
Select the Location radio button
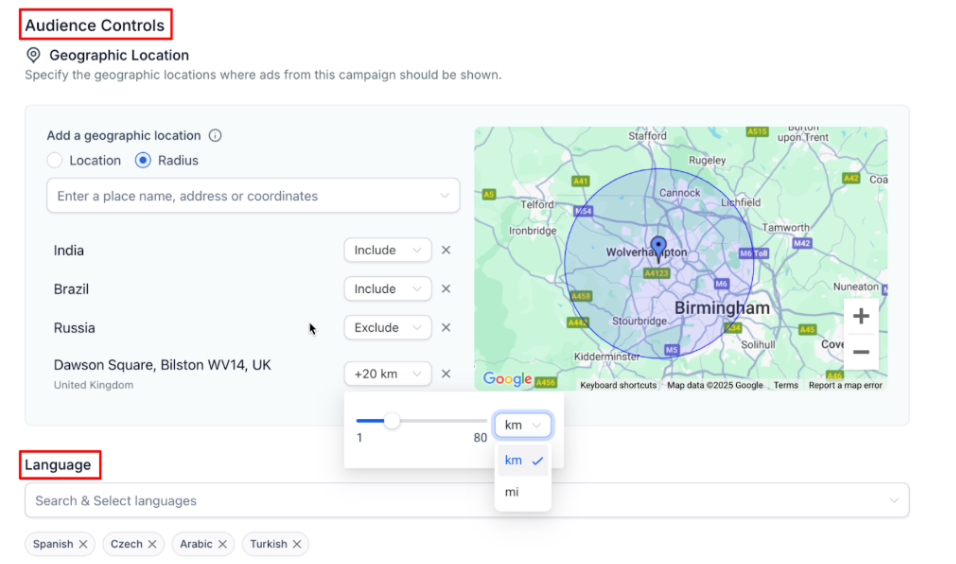click(x=54, y=161)
